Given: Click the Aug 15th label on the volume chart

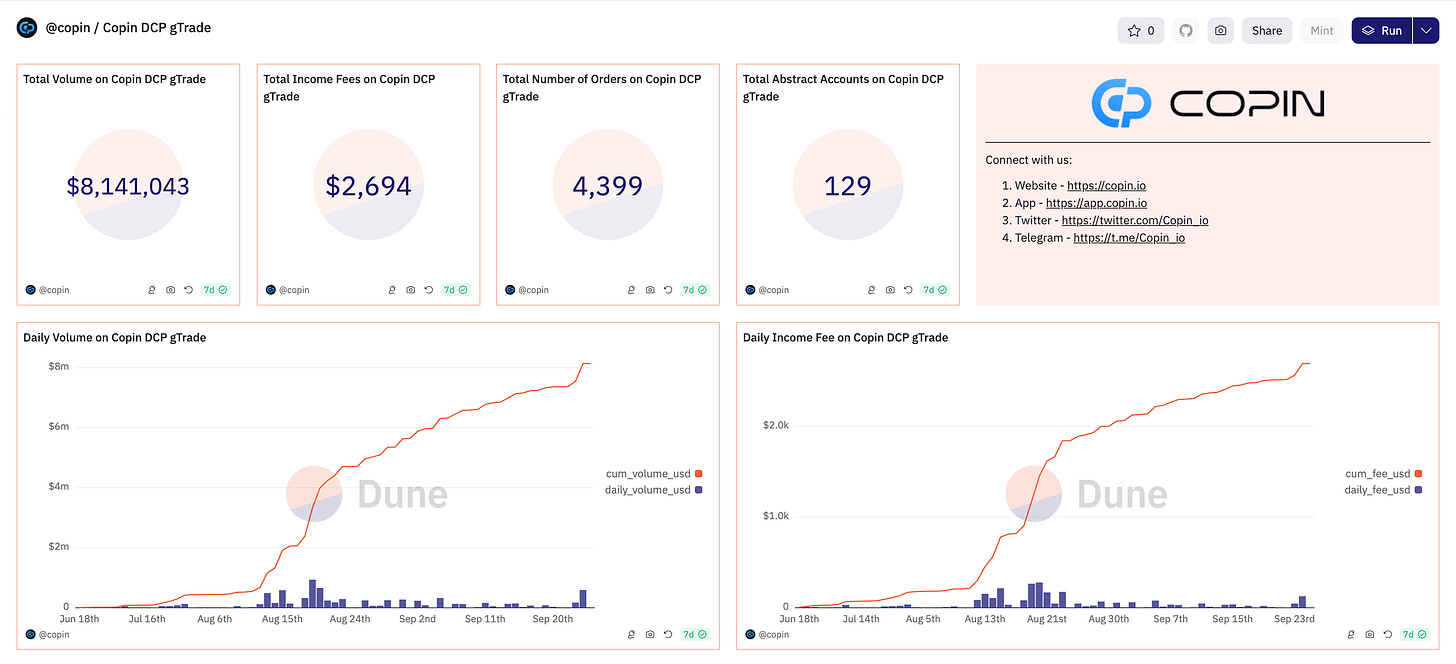Looking at the screenshot, I should click(282, 619).
